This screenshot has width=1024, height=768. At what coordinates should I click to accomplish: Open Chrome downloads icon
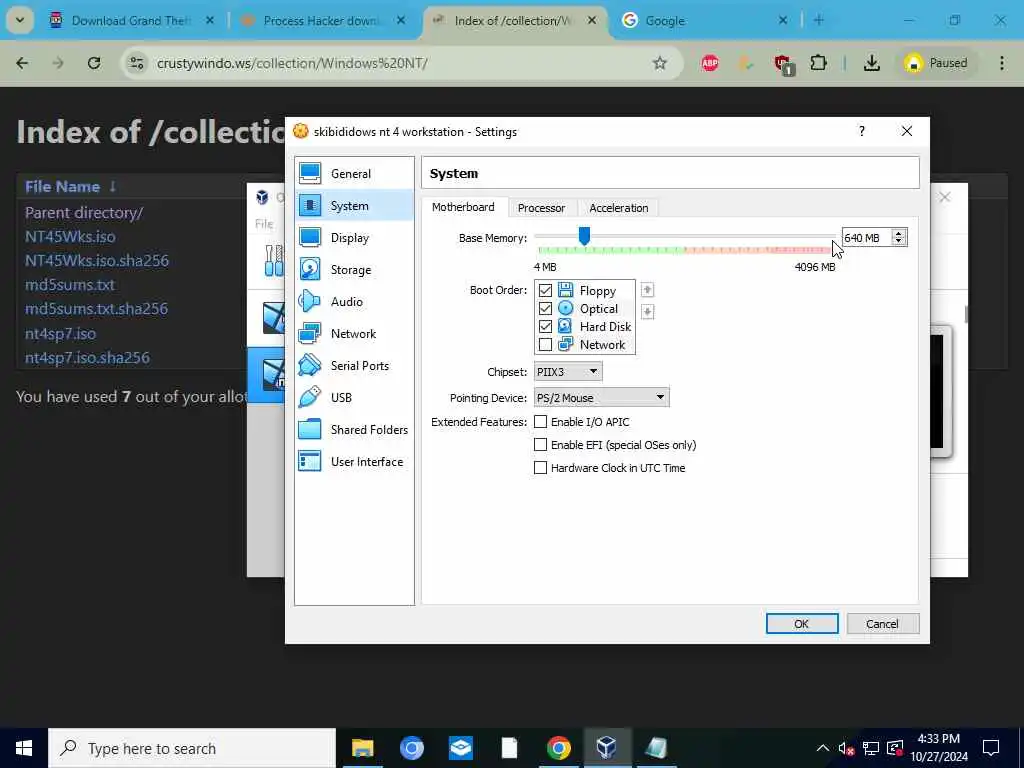[871, 63]
